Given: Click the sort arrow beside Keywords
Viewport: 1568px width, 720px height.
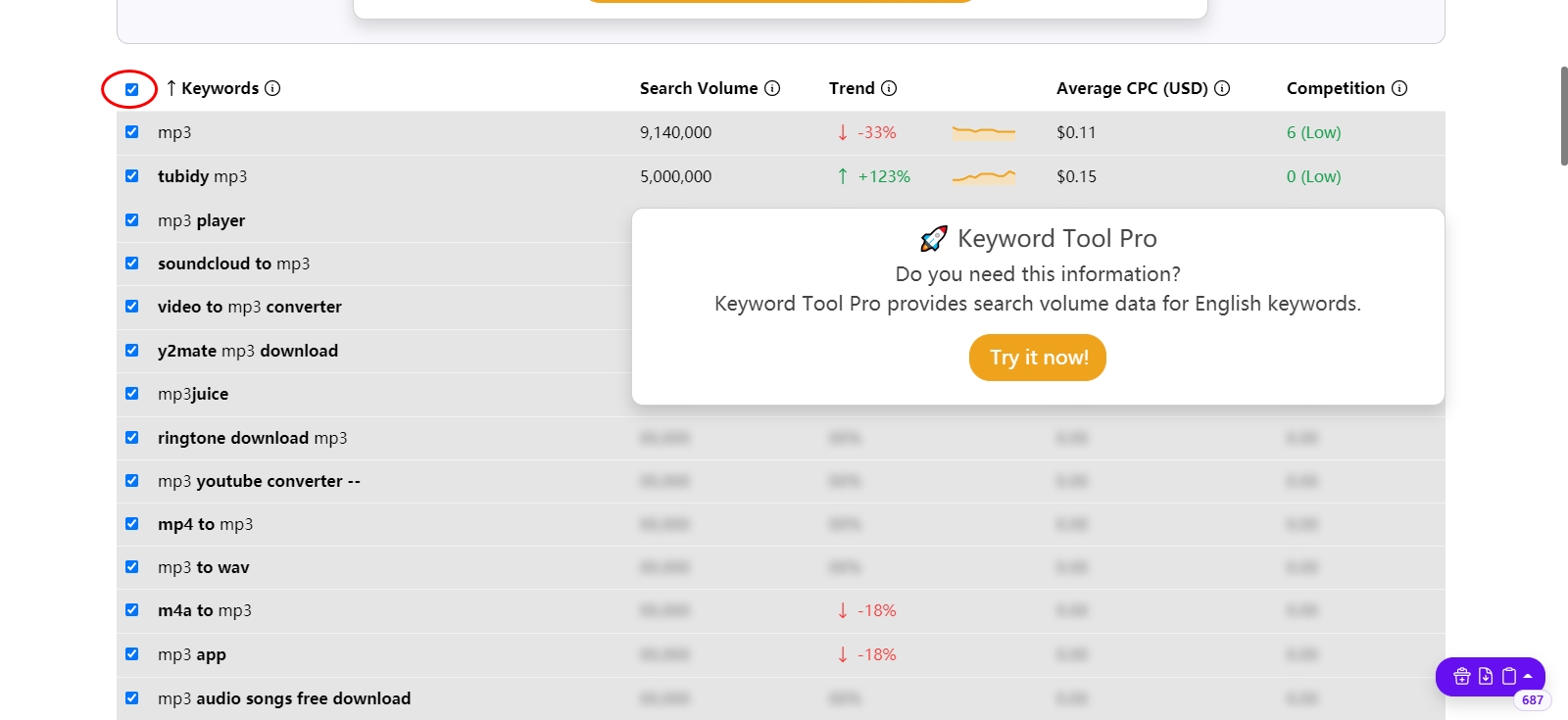Looking at the screenshot, I should [x=171, y=88].
